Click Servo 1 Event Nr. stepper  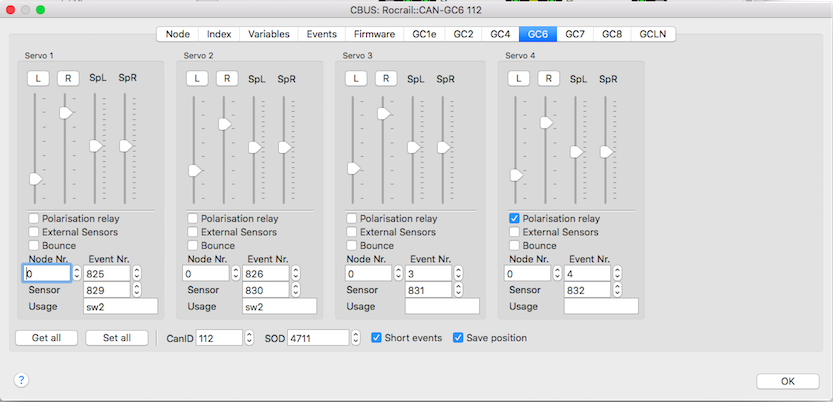click(x=137, y=273)
